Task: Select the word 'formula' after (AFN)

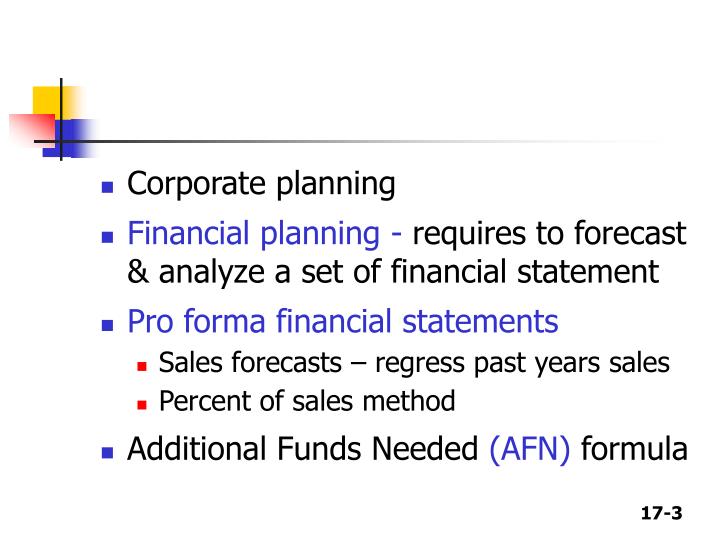Action: click(634, 449)
